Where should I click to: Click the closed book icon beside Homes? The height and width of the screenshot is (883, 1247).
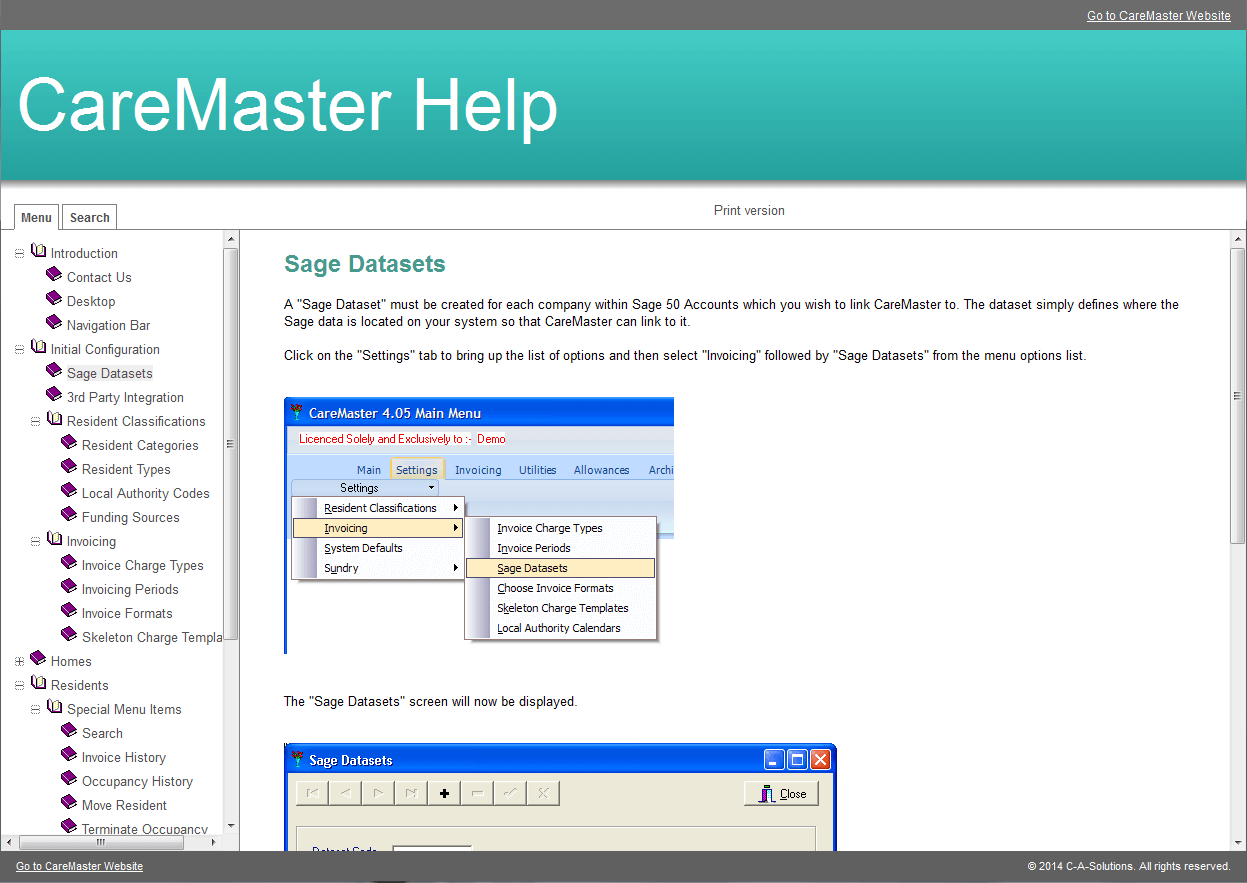click(x=39, y=659)
